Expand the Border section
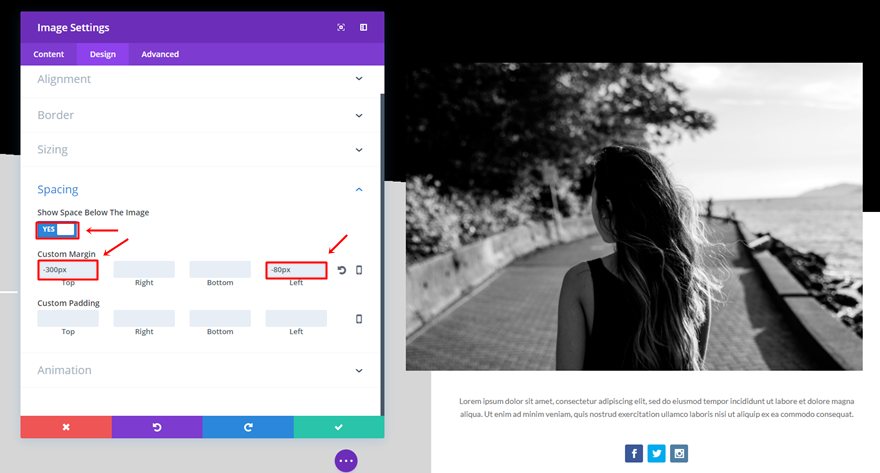 201,115
